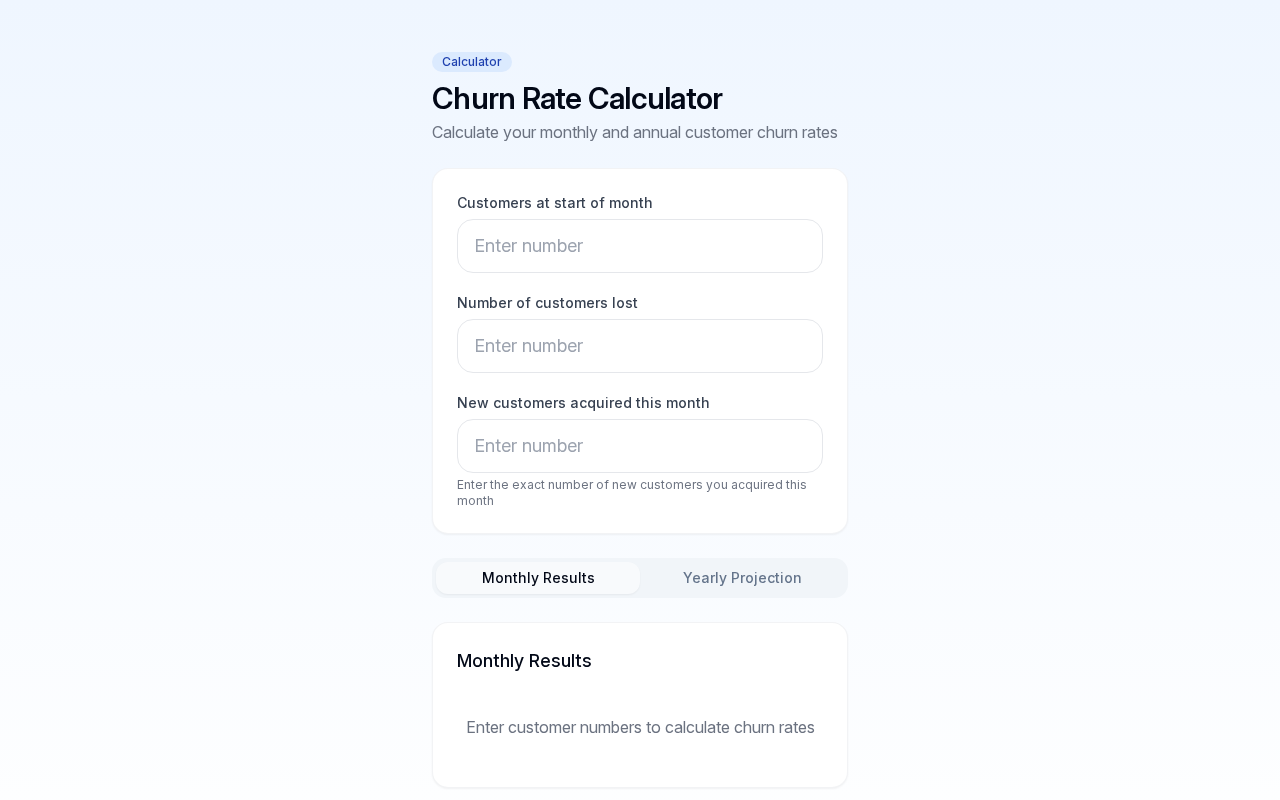Select the New customers acquired this month input
The height and width of the screenshot is (800, 1280).
[640, 446]
